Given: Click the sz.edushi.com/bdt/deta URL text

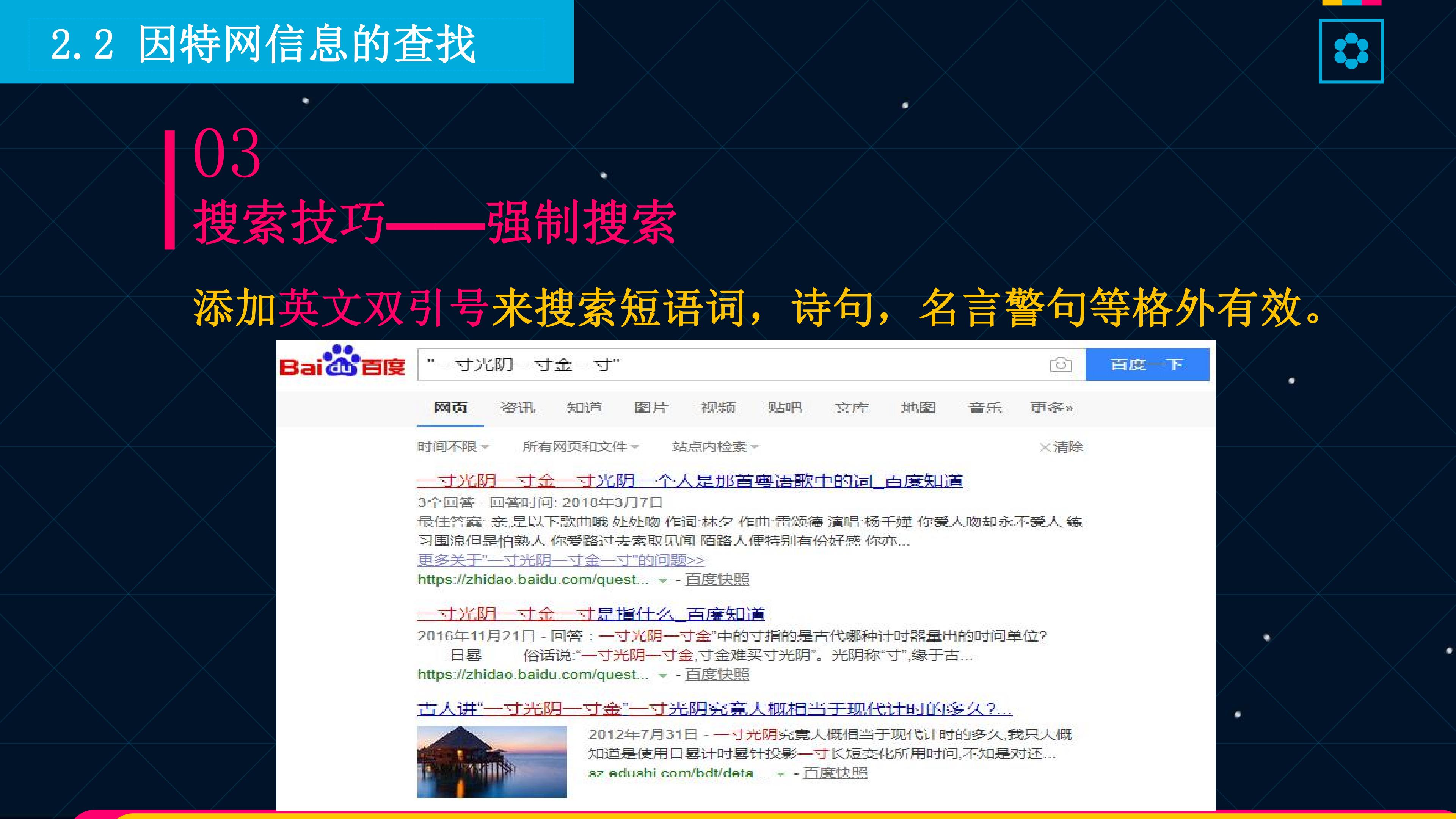Looking at the screenshot, I should coord(677,773).
